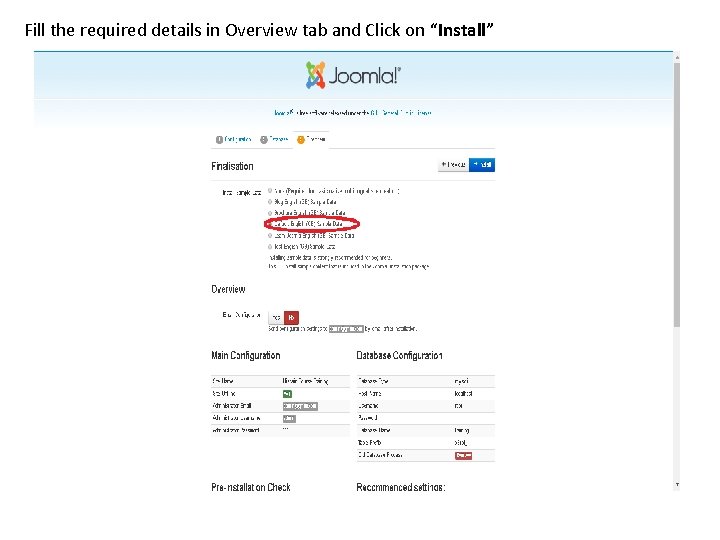Open the Overview step tab

[x=311, y=139]
